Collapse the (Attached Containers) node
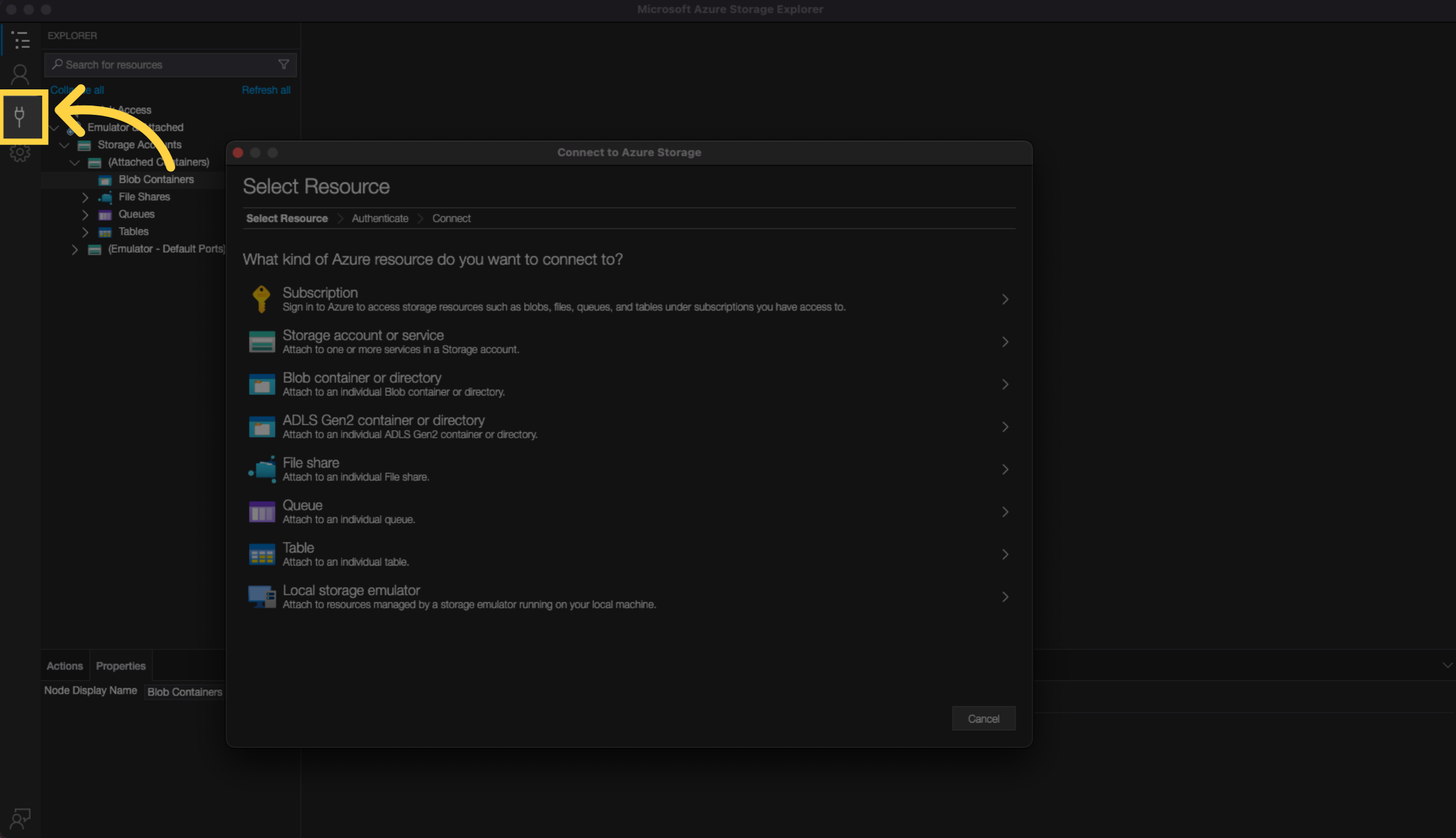 (x=75, y=163)
